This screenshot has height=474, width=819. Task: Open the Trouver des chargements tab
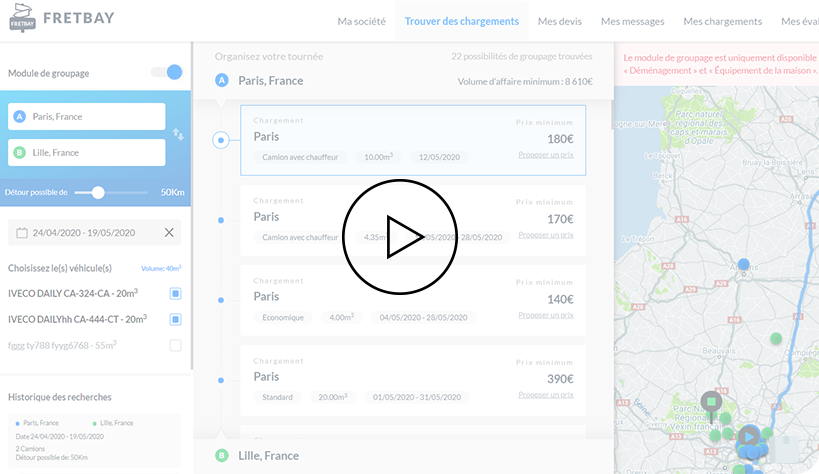(462, 21)
